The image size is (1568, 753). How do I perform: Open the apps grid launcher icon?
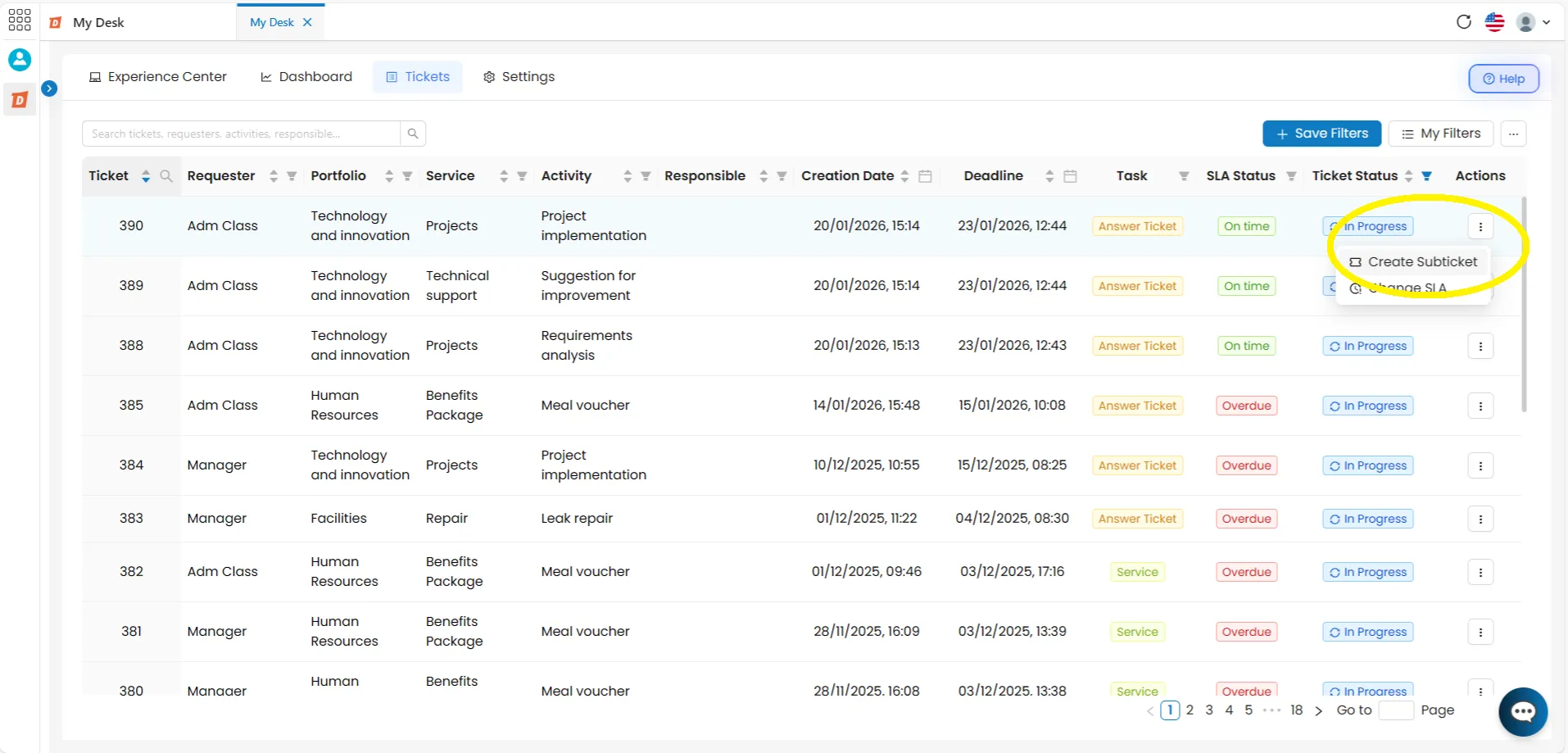20,20
